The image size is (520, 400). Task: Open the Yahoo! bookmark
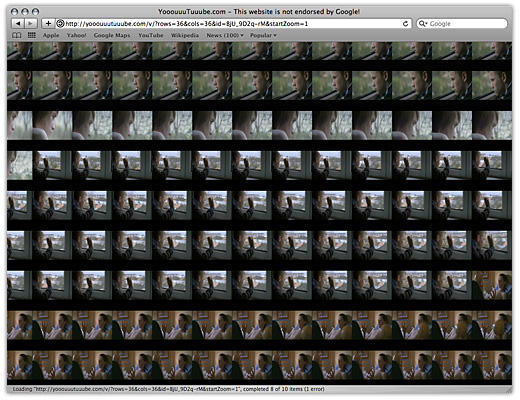coord(76,35)
